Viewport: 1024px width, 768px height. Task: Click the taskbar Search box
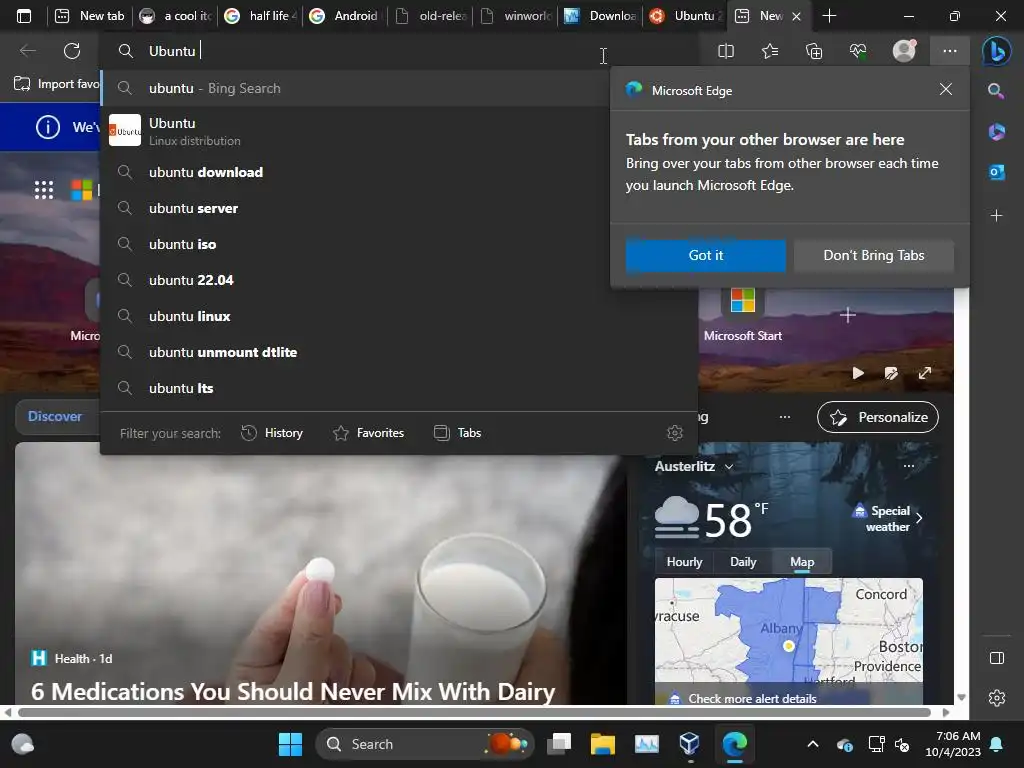424,744
